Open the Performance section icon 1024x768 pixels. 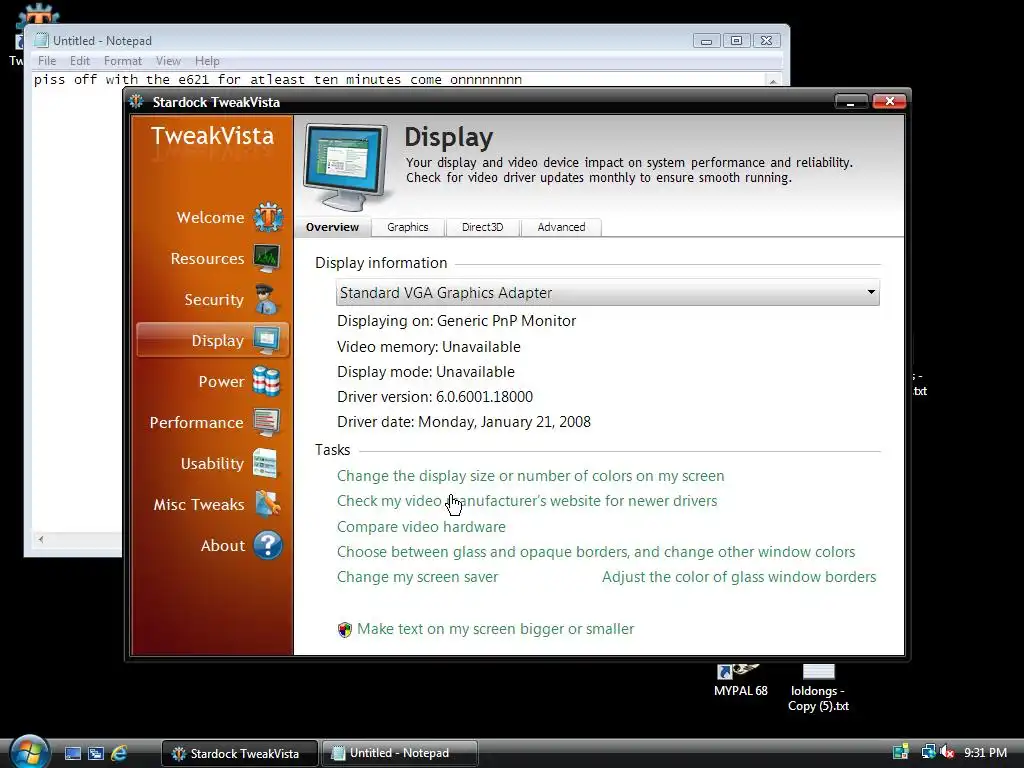click(266, 423)
